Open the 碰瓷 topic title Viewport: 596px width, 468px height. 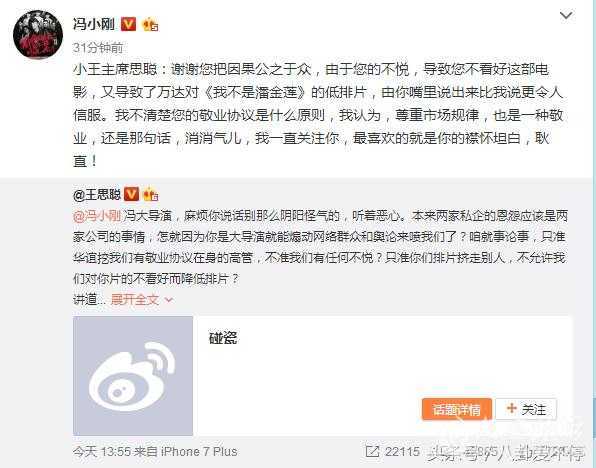(223, 338)
